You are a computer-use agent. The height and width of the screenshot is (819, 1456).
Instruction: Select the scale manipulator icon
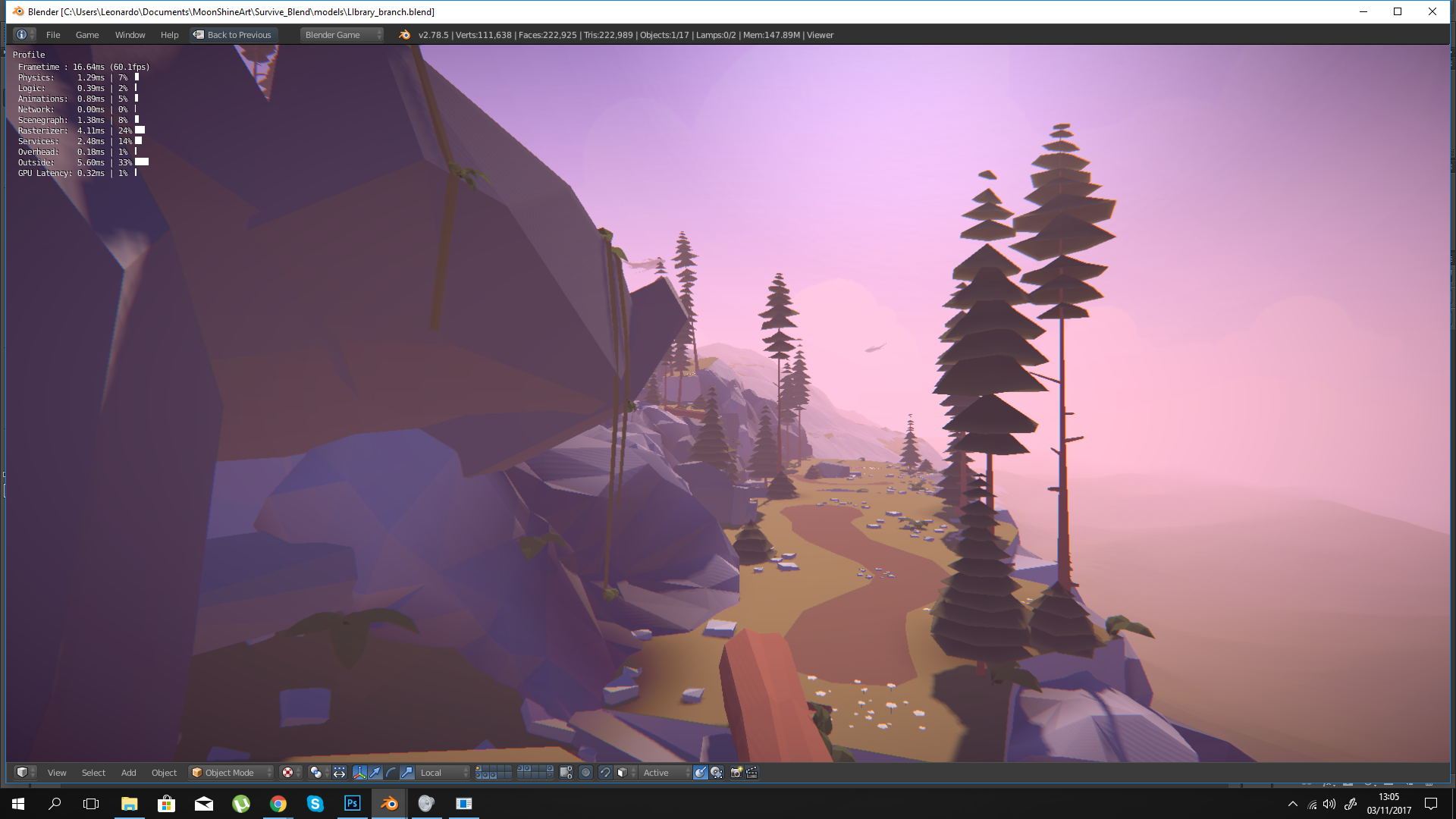(x=407, y=772)
